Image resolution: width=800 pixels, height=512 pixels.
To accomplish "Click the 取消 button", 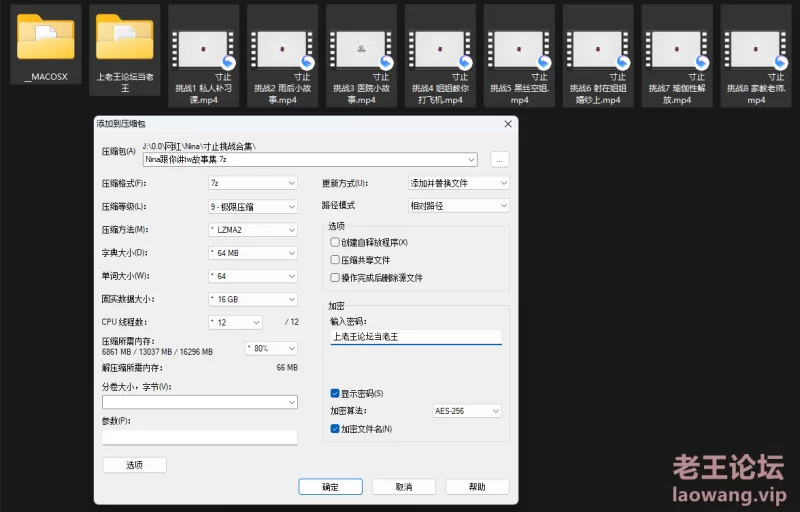I will click(x=404, y=487).
